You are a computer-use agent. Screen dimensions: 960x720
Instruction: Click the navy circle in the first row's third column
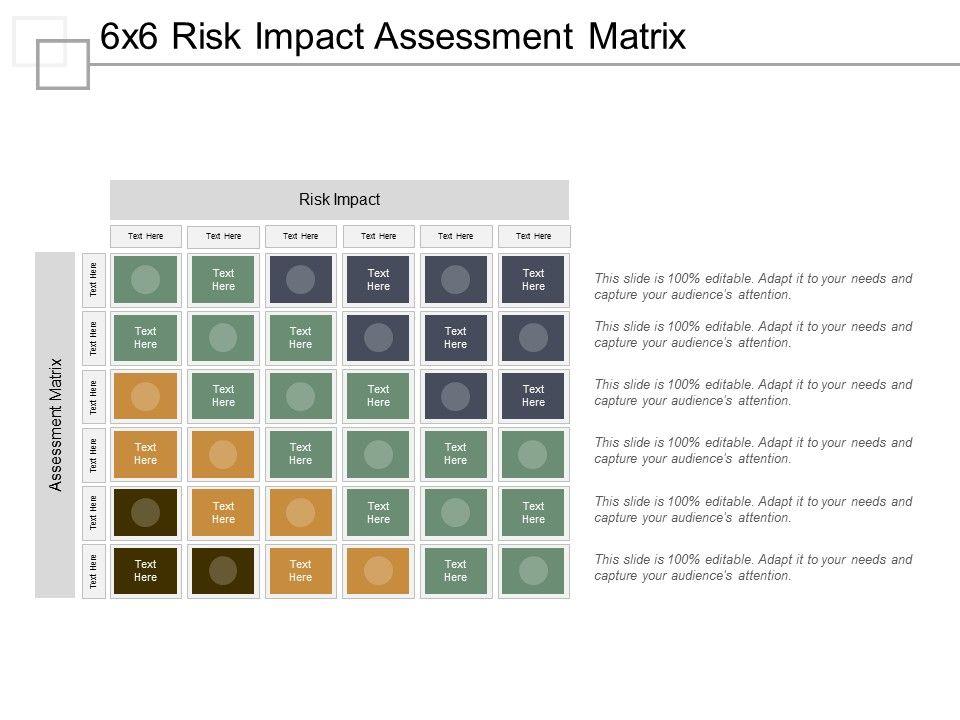point(301,279)
